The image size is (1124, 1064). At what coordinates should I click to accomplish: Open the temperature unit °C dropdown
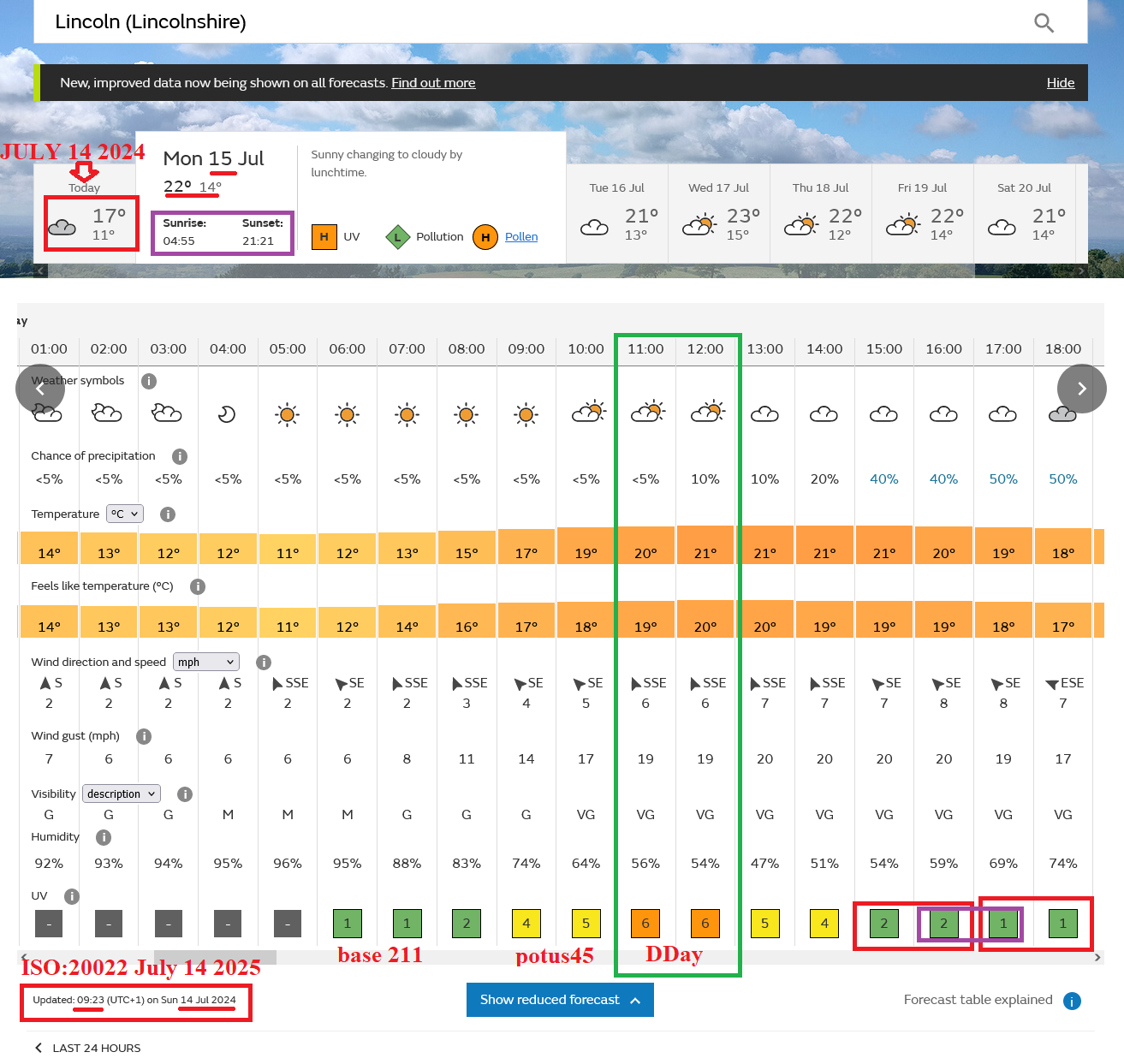(x=125, y=514)
